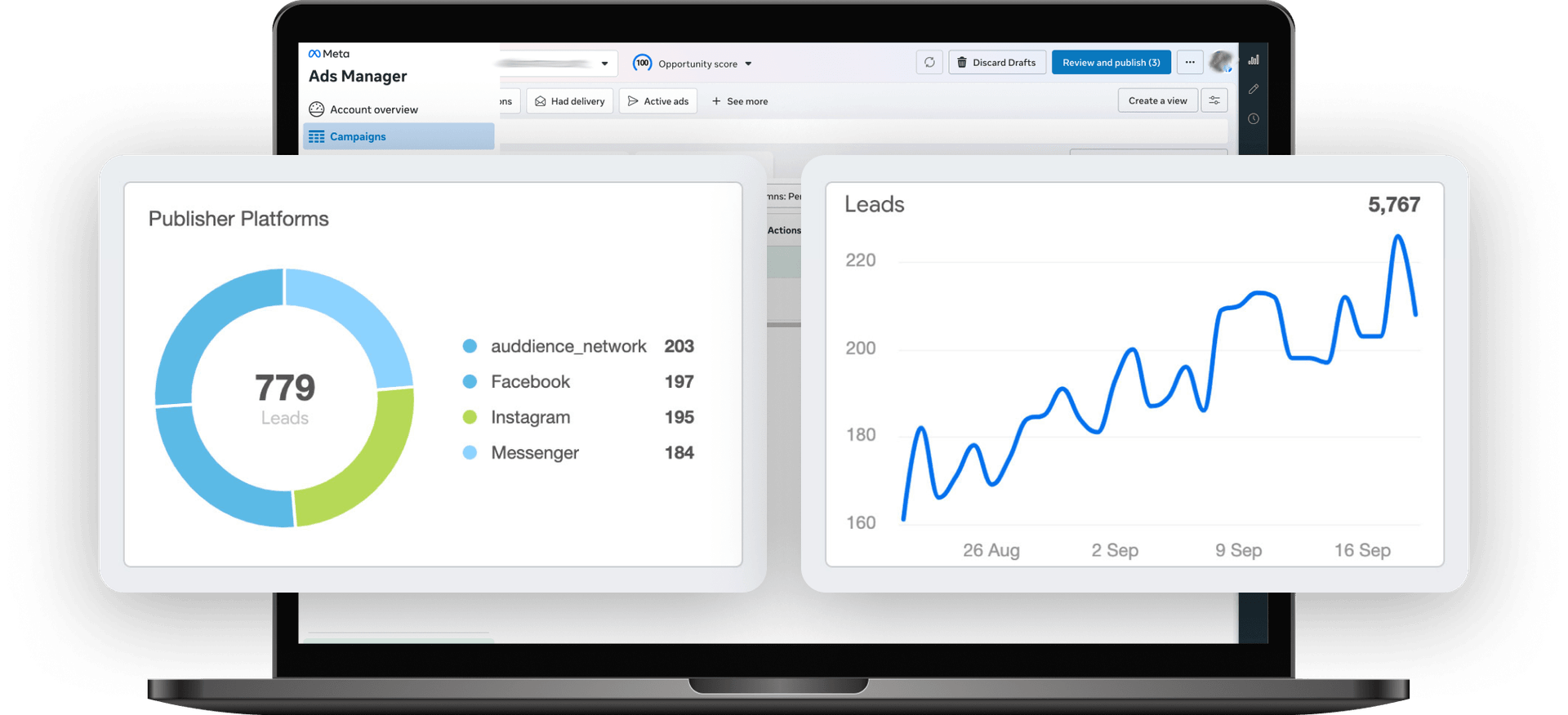The image size is (1568, 715).
Task: Click the pencil edit icon in right rail
Action: coord(1254,89)
